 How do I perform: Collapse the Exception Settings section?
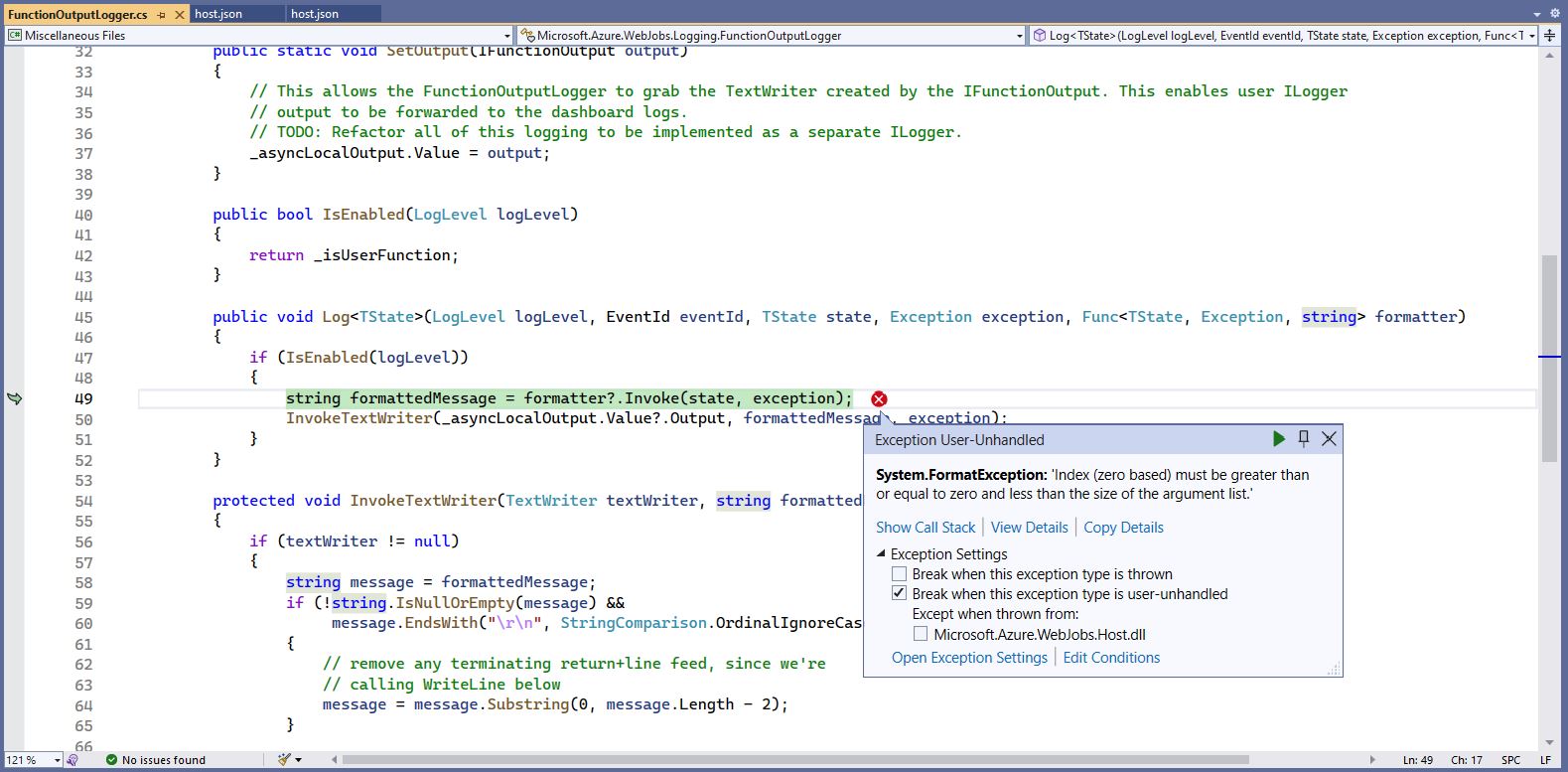coord(881,554)
